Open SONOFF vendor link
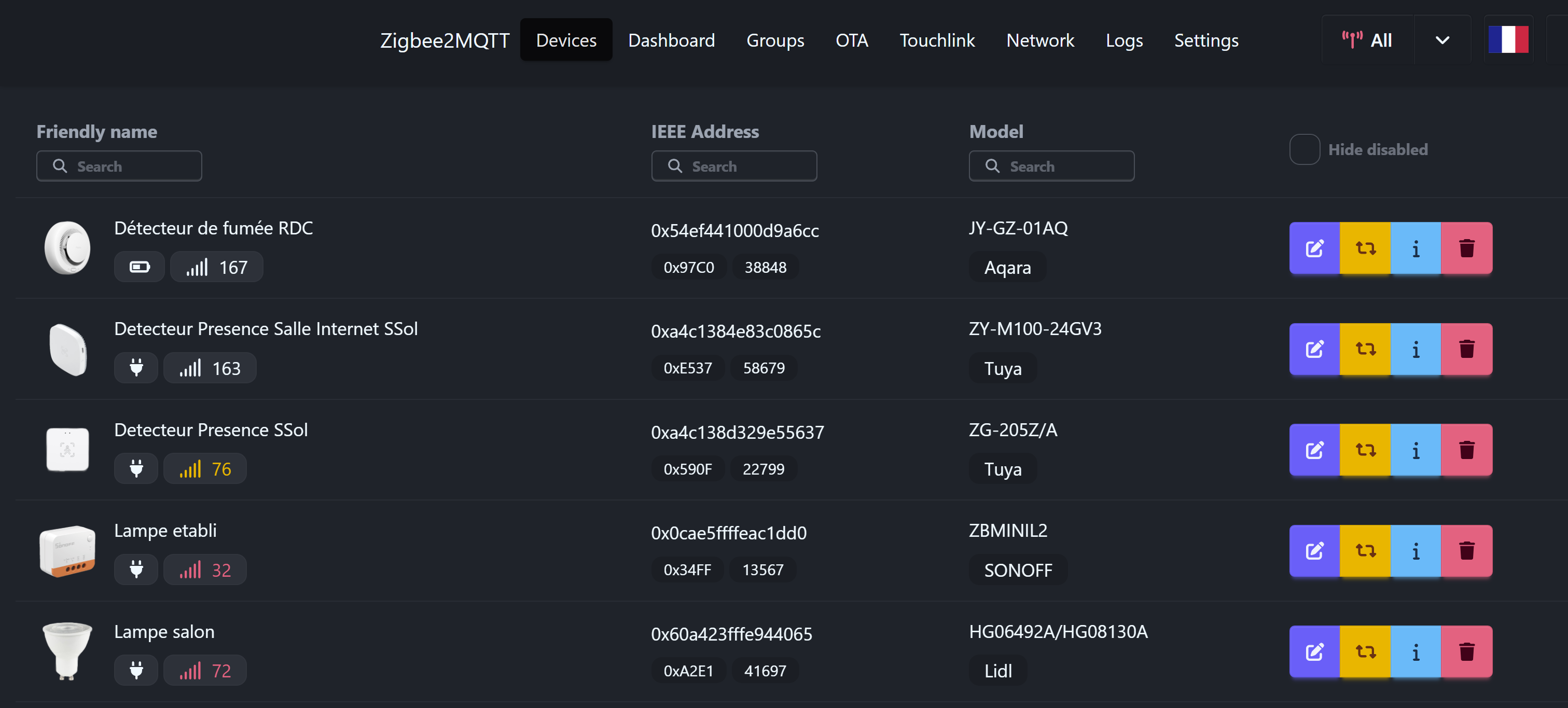Viewport: 1568px width, 708px height. (x=1018, y=570)
